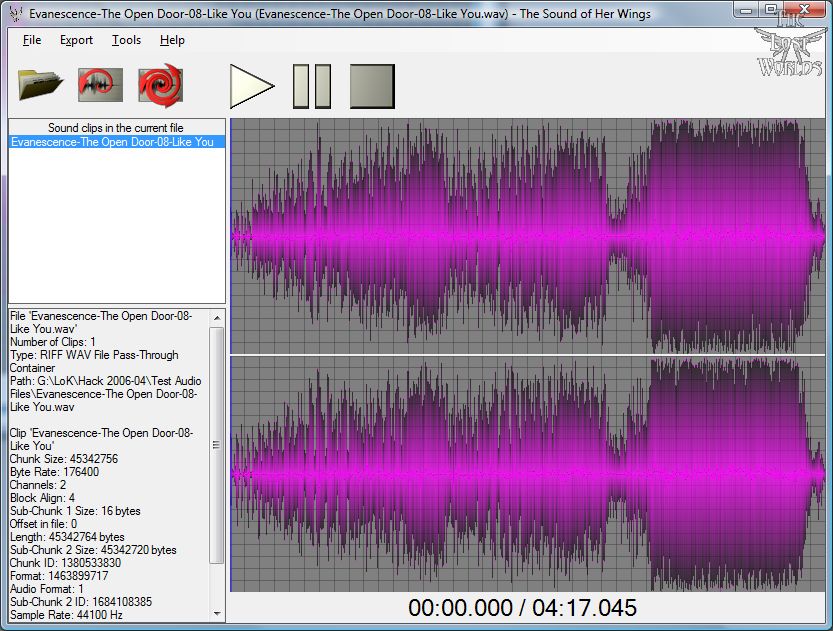Click the 'Chunk Size: 45342756' line
833x631 pixels.
pyautogui.click(x=64, y=458)
